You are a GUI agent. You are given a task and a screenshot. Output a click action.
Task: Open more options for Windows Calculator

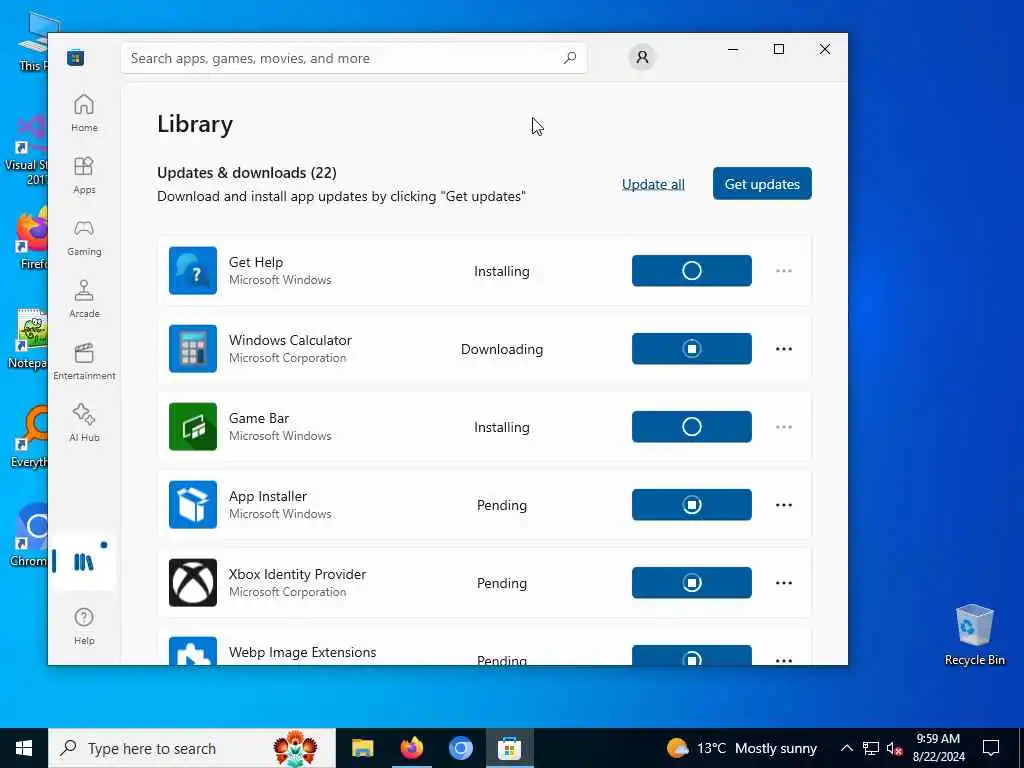tap(784, 349)
